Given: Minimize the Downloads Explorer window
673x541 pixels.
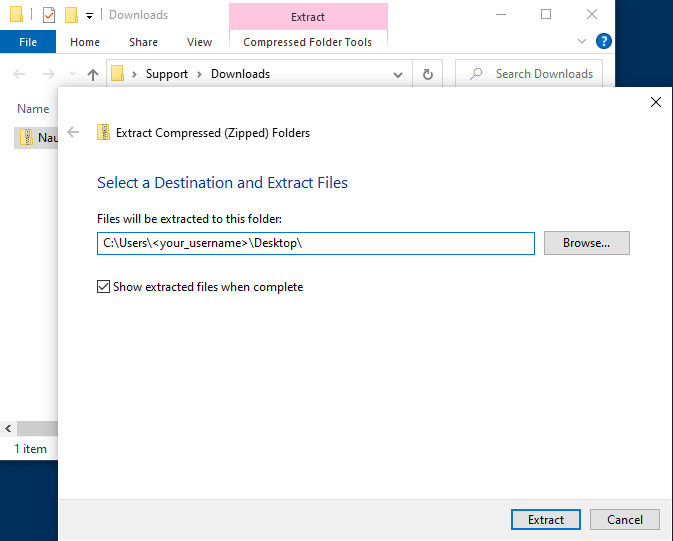Looking at the screenshot, I should click(501, 14).
